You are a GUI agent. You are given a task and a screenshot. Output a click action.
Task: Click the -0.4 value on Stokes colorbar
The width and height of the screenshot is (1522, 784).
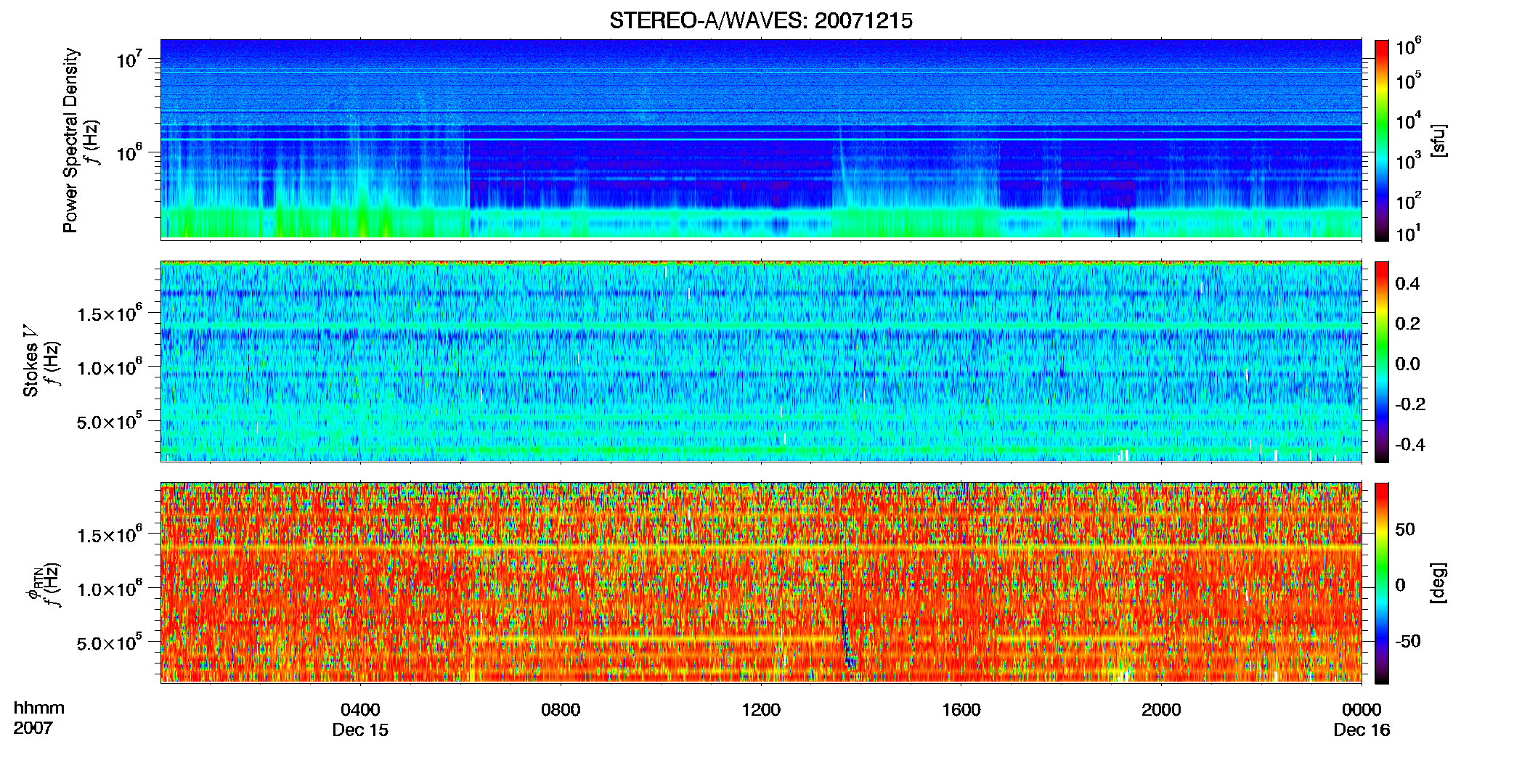[x=1410, y=444]
